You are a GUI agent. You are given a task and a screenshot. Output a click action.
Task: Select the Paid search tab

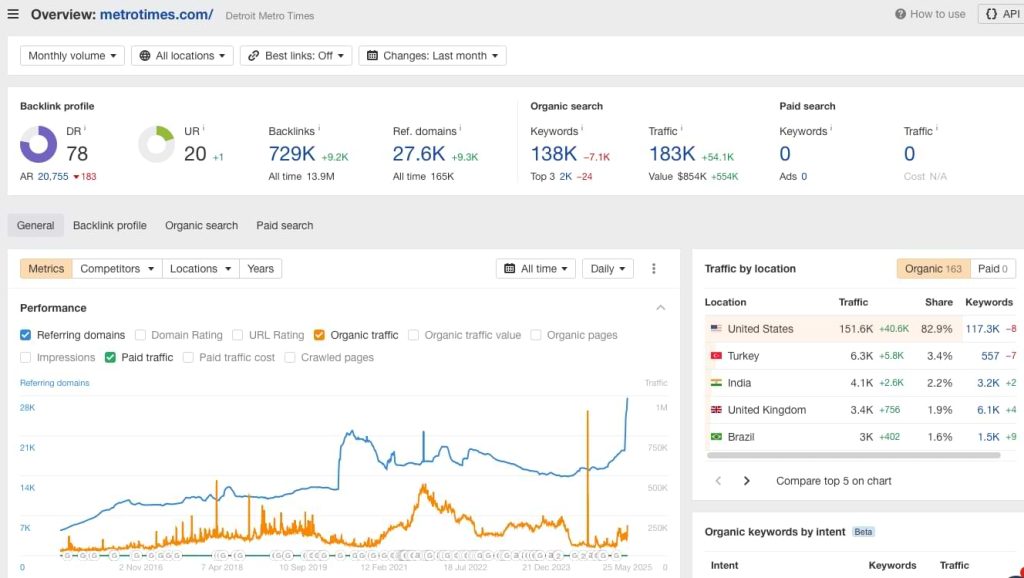(x=284, y=225)
